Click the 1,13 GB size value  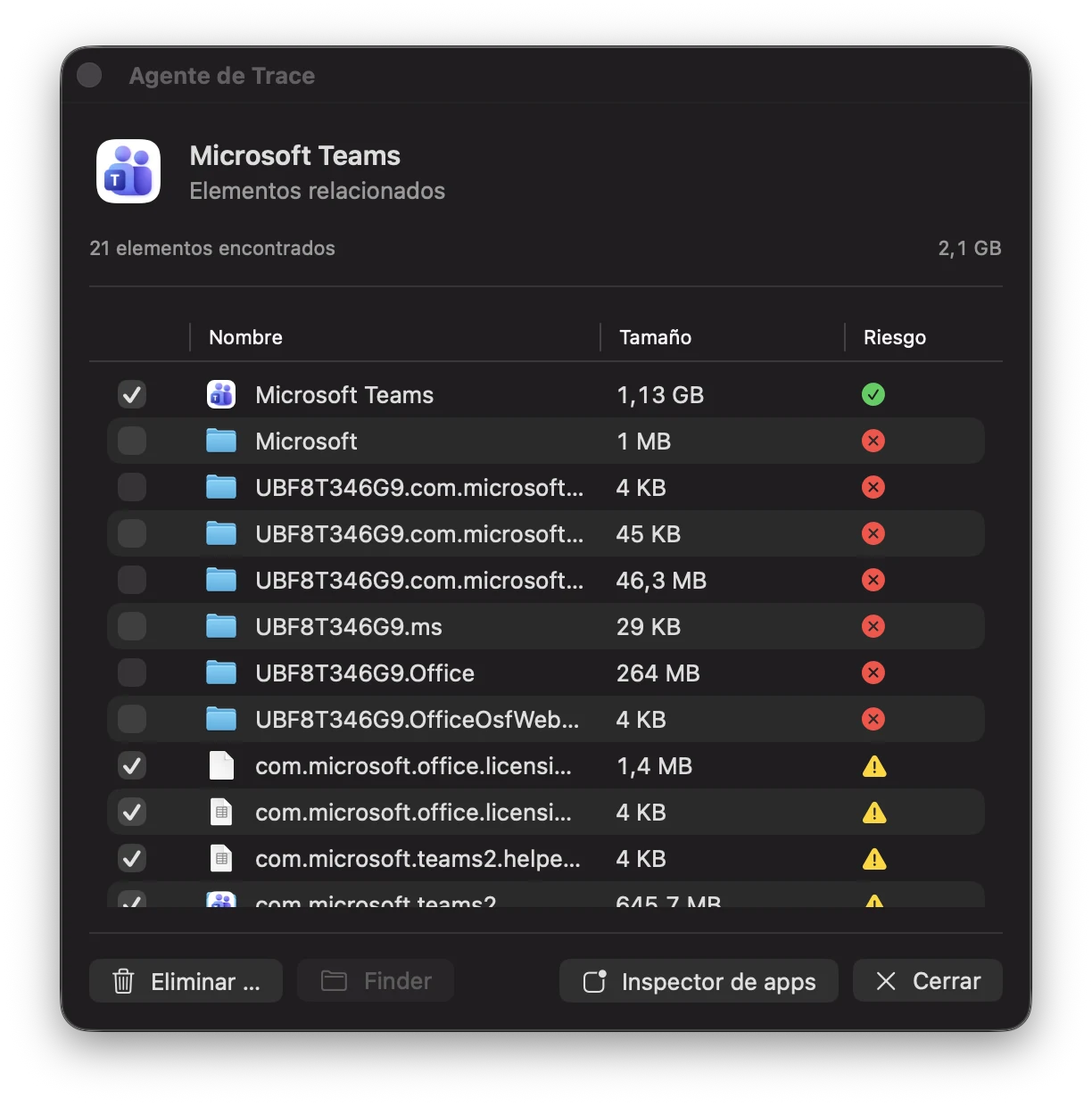[660, 394]
